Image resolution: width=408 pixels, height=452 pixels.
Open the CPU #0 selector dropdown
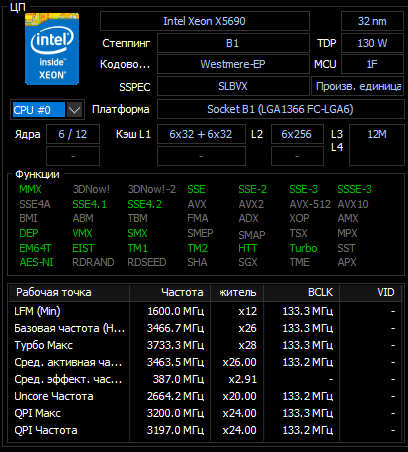[x=47, y=109]
